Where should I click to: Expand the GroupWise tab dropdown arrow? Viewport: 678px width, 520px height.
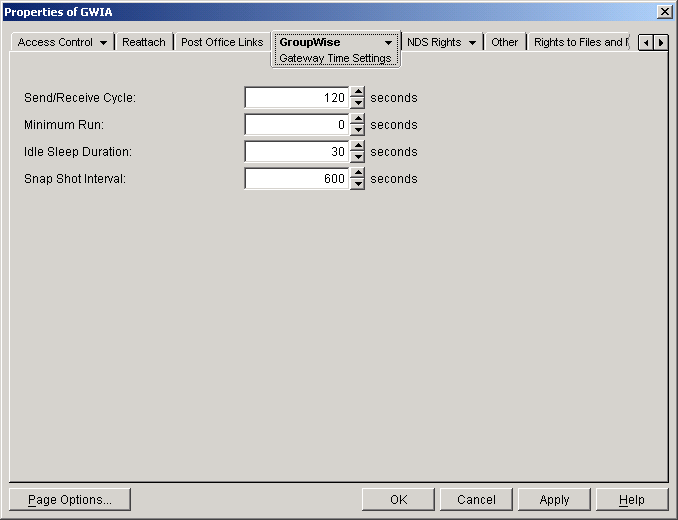pos(388,43)
